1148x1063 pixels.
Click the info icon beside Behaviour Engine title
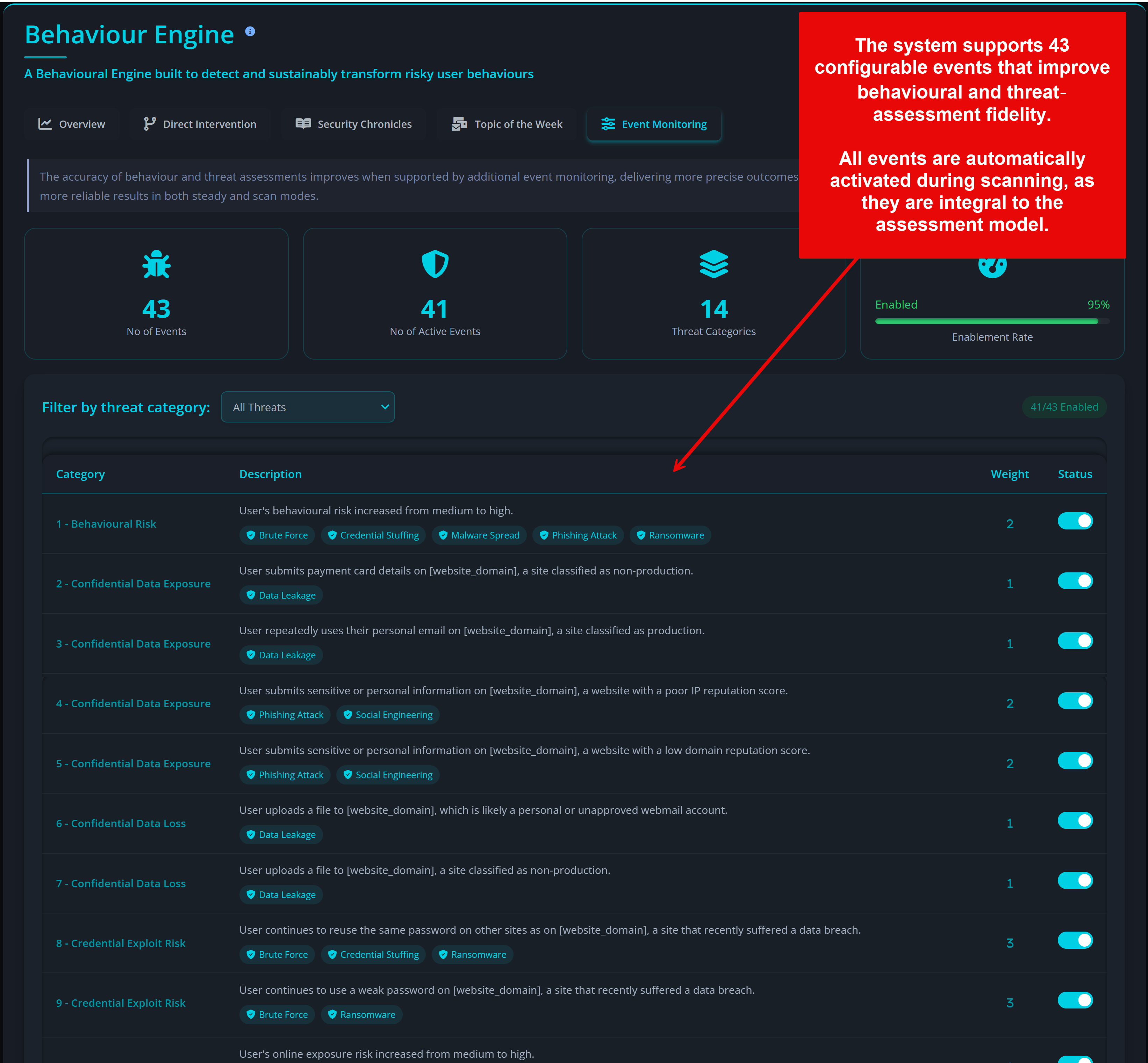[x=250, y=32]
